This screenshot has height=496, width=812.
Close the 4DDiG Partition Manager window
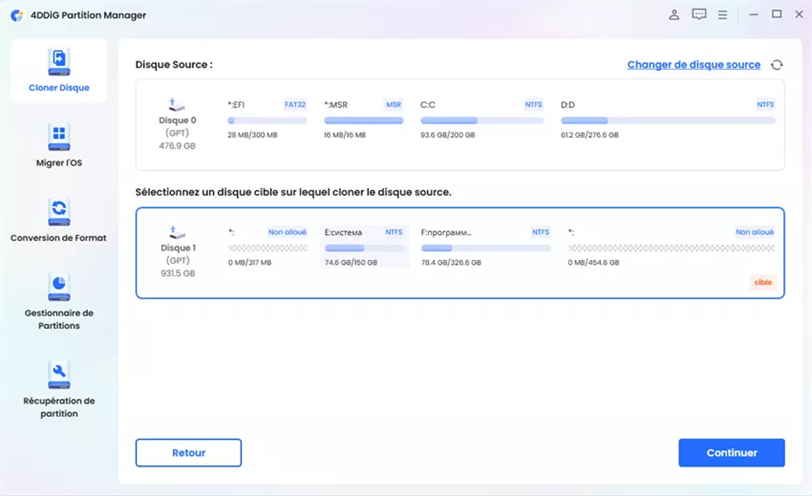[x=799, y=14]
